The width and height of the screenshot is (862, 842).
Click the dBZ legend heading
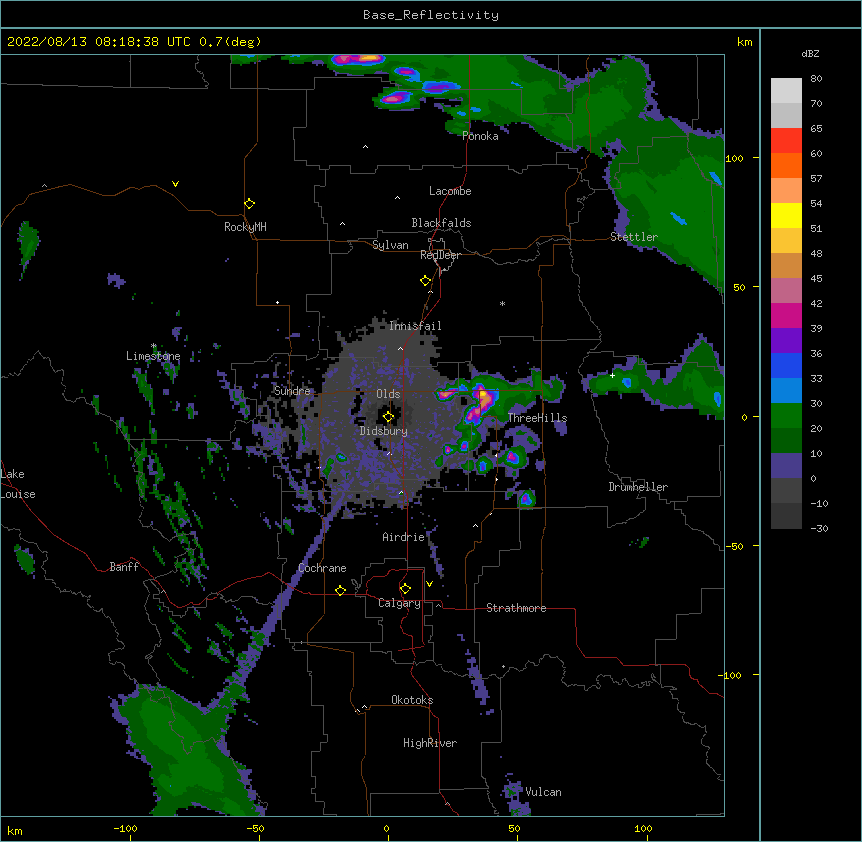coord(810,54)
